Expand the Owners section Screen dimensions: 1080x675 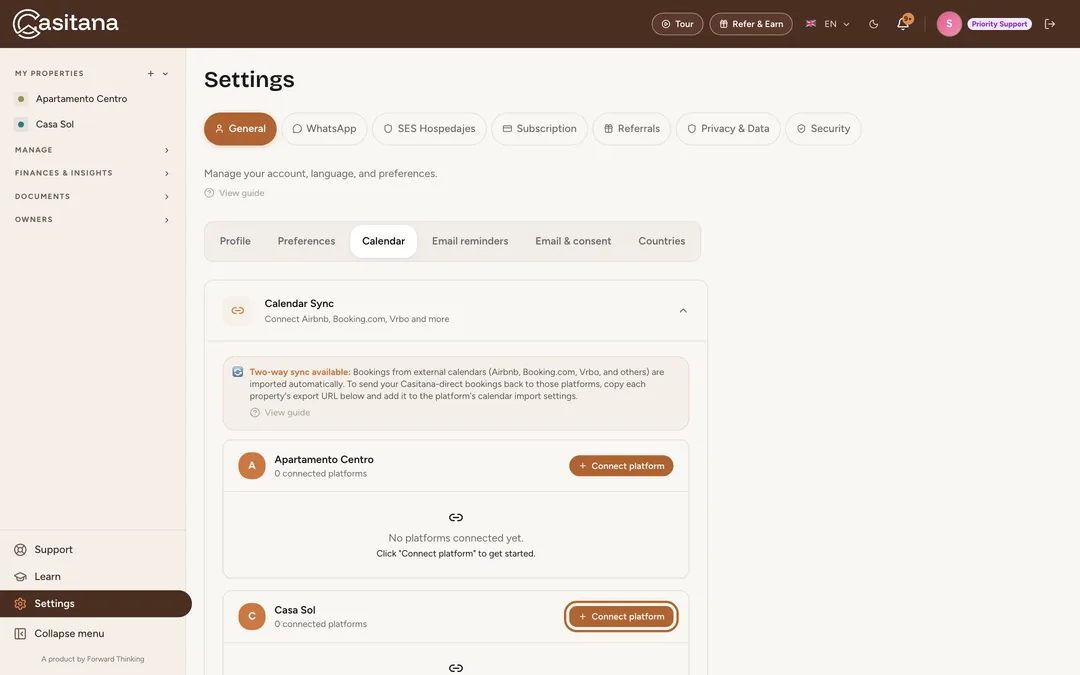tap(92, 220)
